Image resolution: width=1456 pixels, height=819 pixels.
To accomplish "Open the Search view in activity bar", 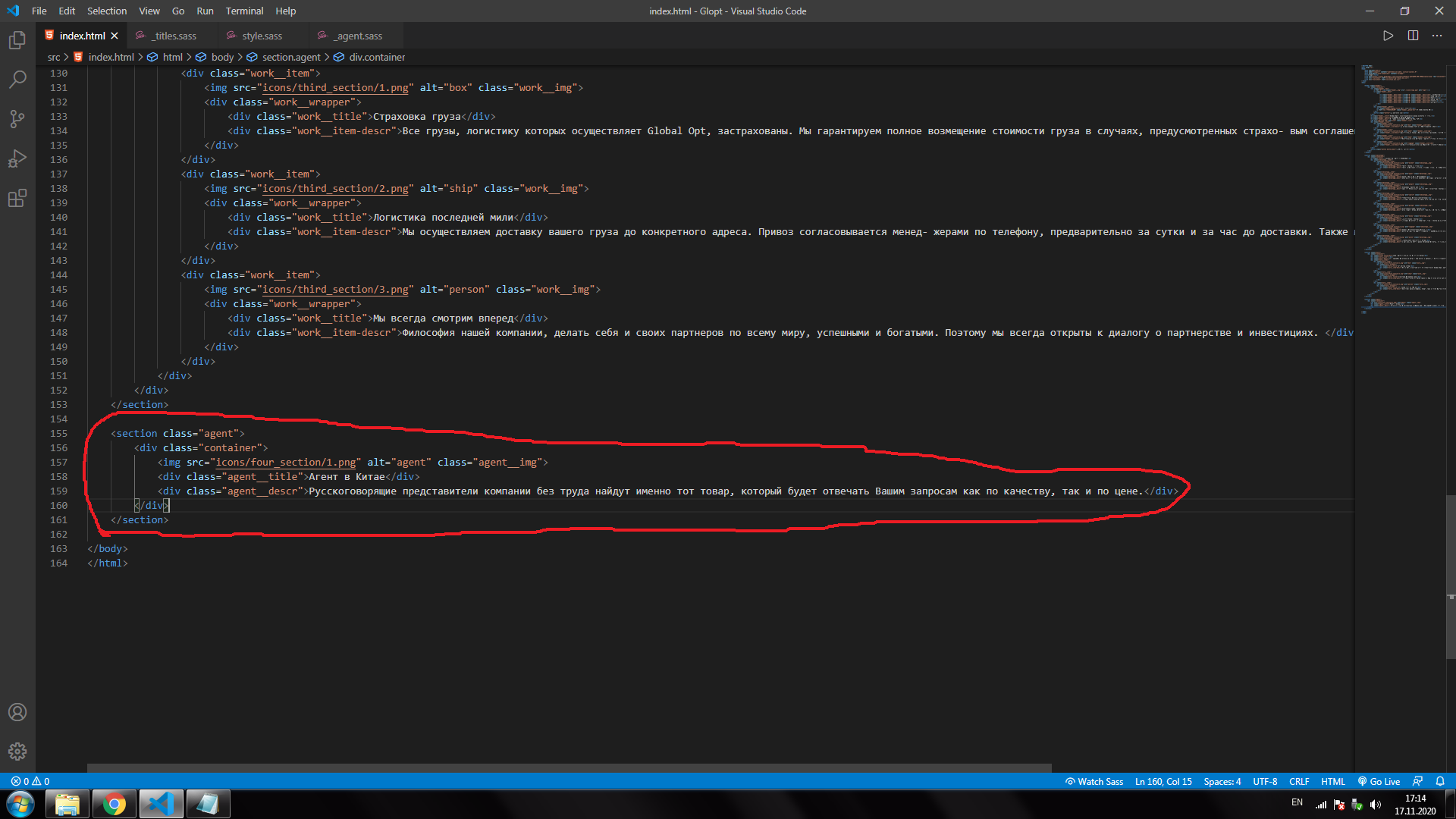I will click(x=17, y=79).
